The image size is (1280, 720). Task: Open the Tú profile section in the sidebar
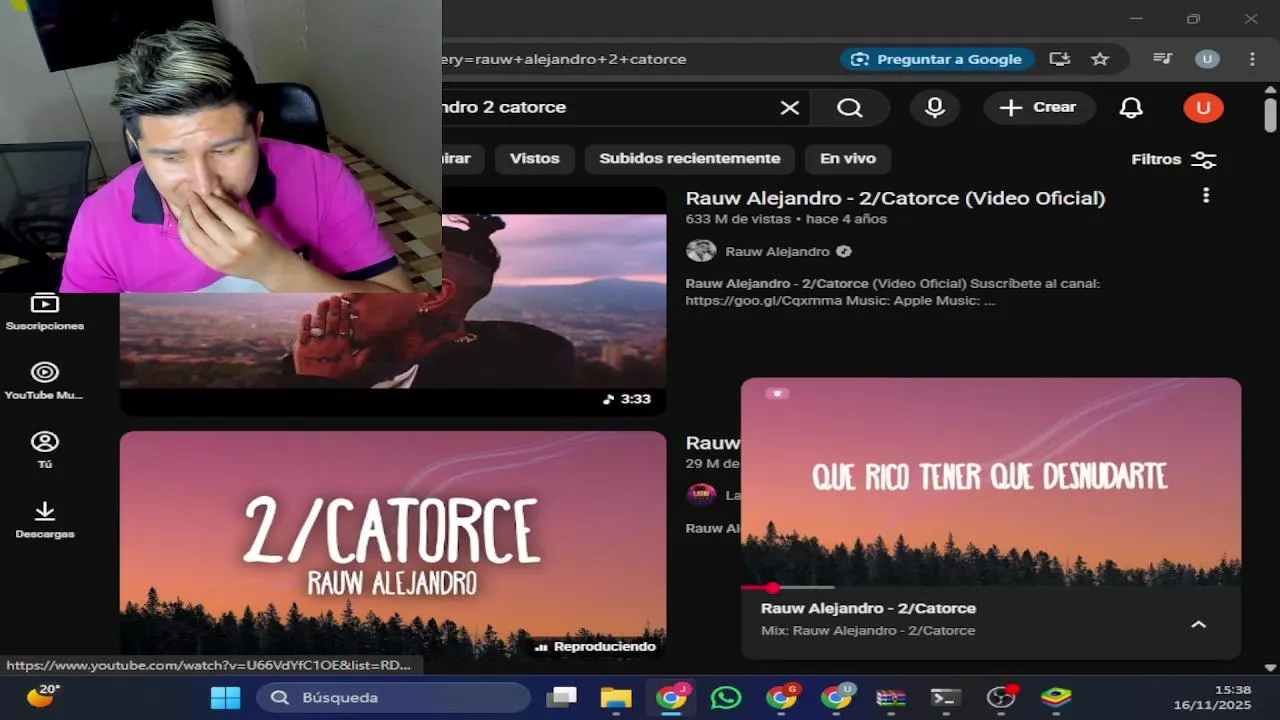pos(45,450)
